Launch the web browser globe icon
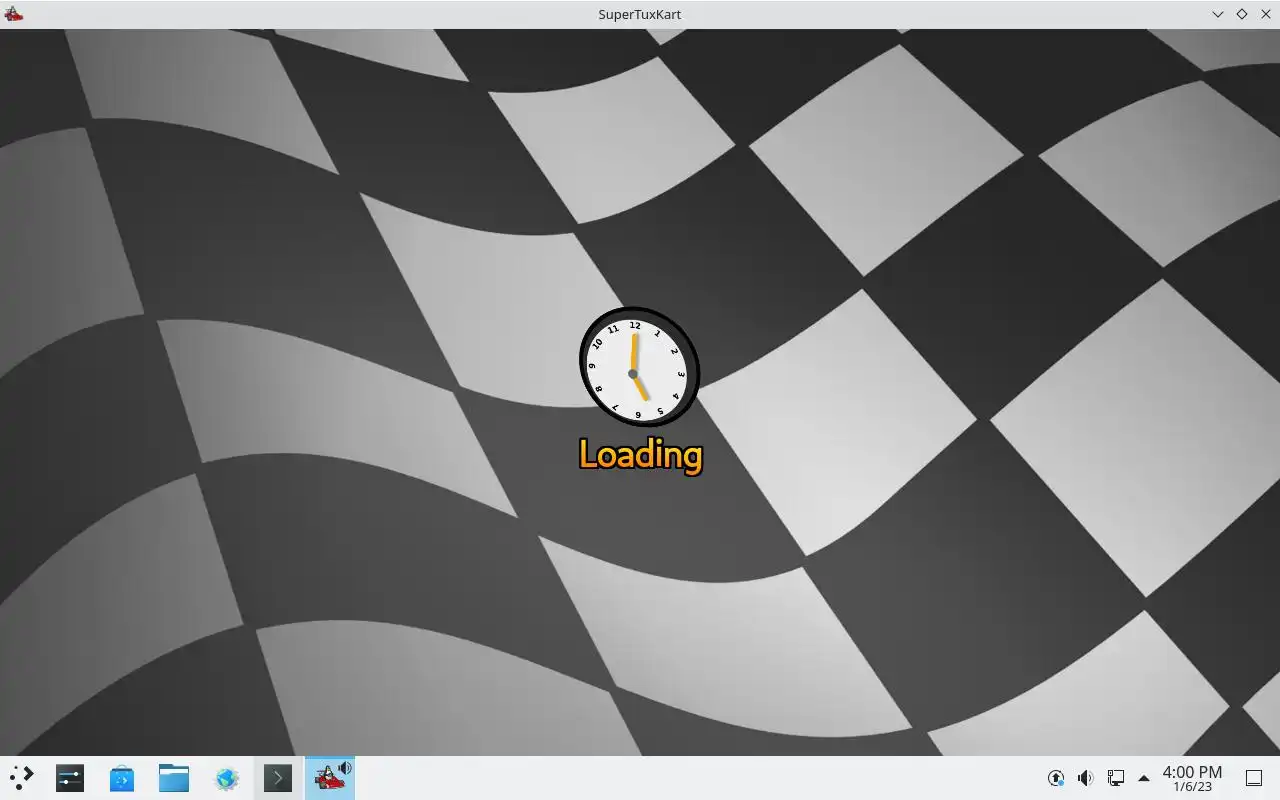This screenshot has width=1280, height=800. [x=226, y=778]
